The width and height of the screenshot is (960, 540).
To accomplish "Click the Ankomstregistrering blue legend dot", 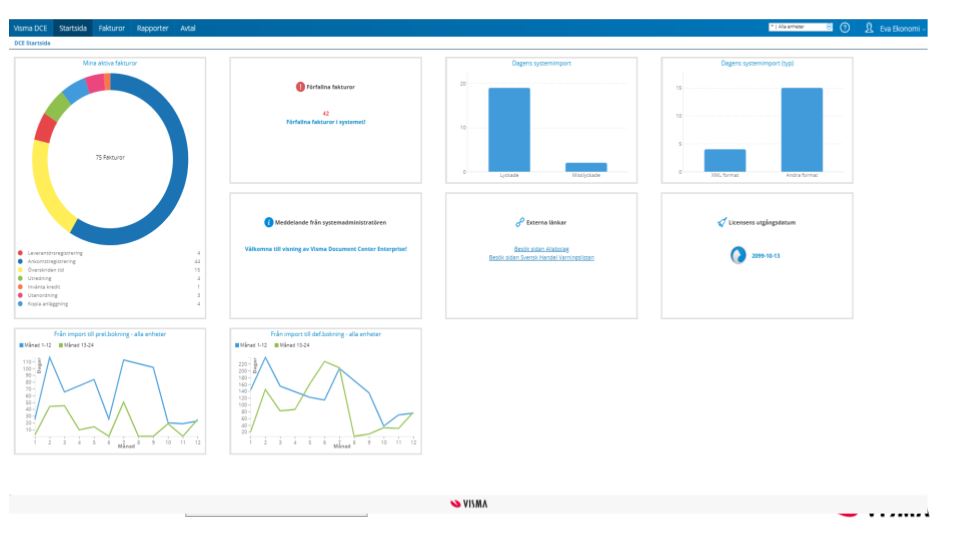I will (20, 261).
